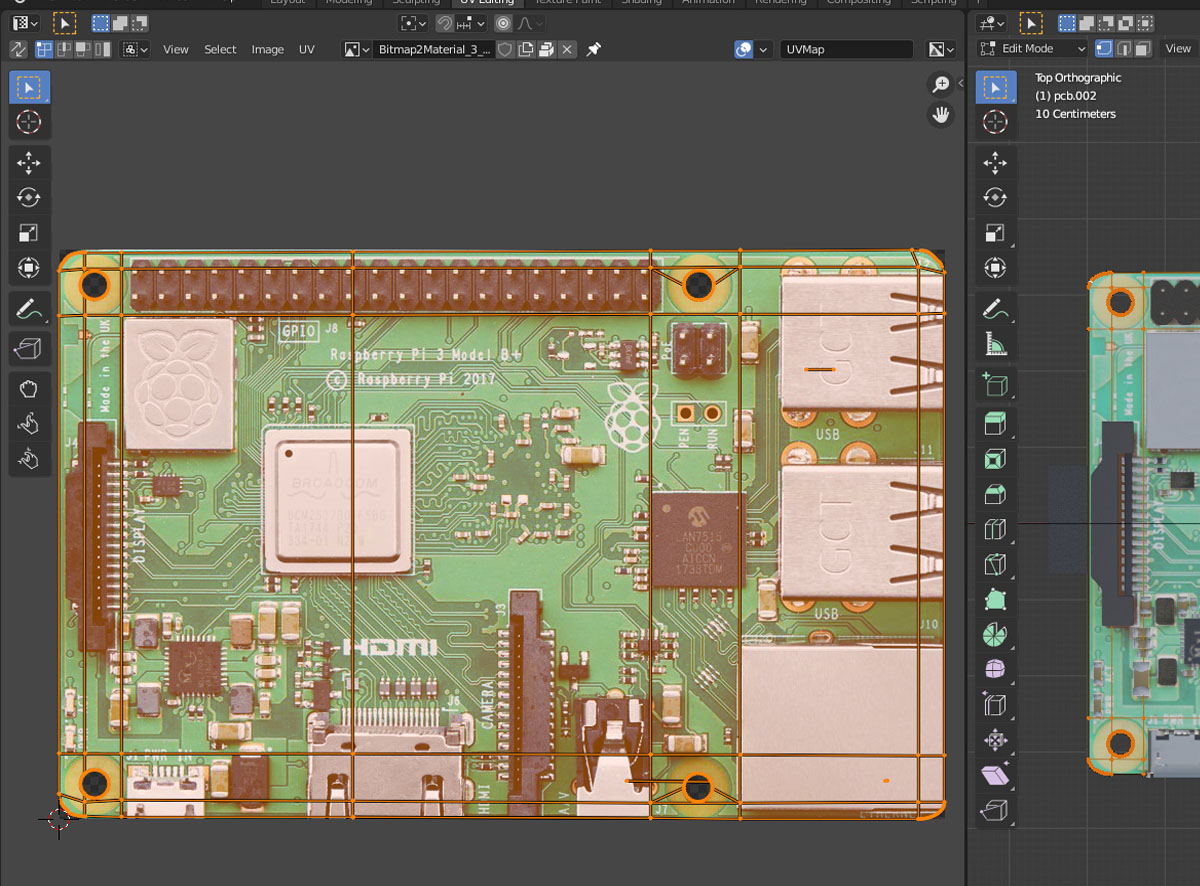Activate the Loop Cut tool in 3D viewport
The height and width of the screenshot is (886, 1200).
995,530
